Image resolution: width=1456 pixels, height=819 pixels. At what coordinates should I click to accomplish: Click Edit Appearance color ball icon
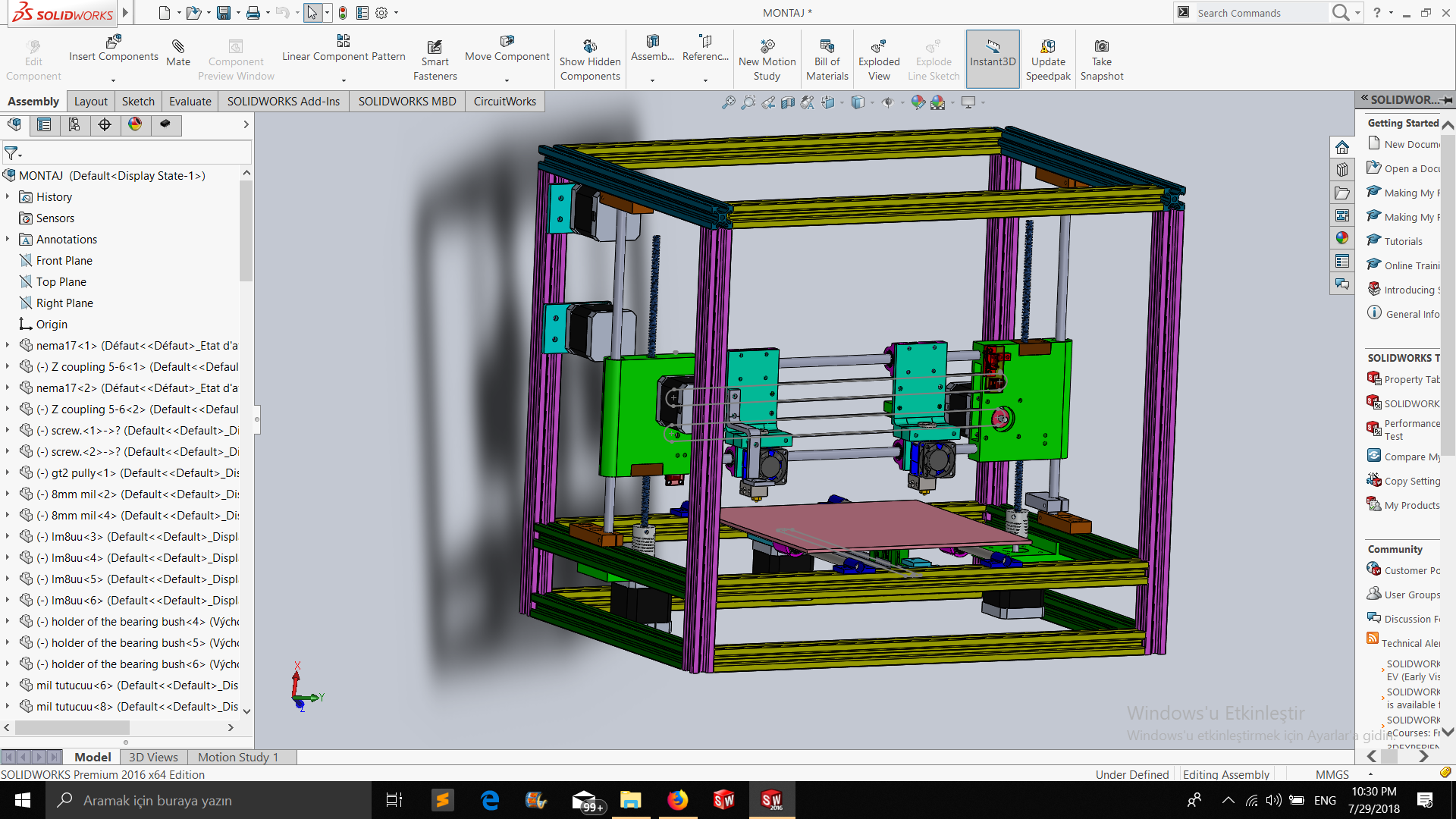click(918, 102)
